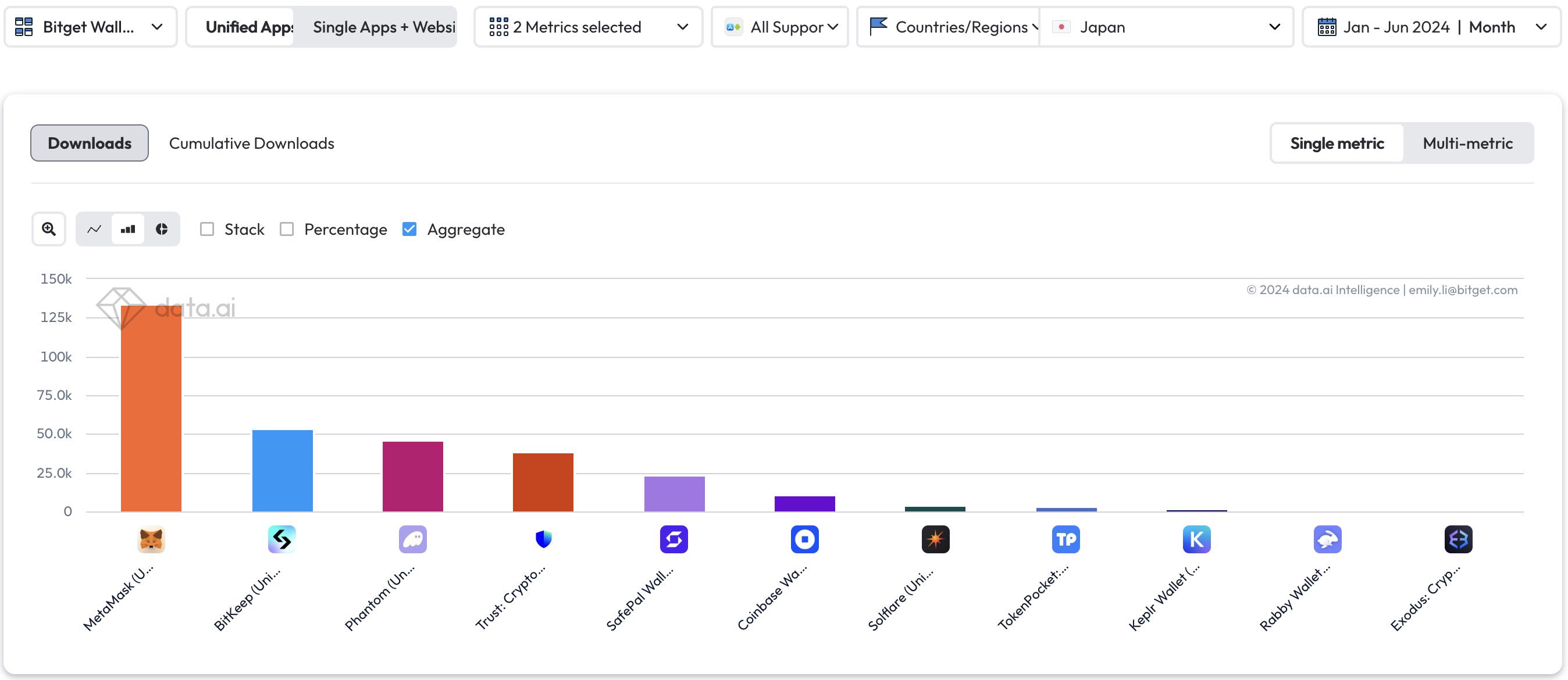This screenshot has height=680, width=1568.
Task: Switch to Cumulative Downloads tab
Action: point(251,144)
